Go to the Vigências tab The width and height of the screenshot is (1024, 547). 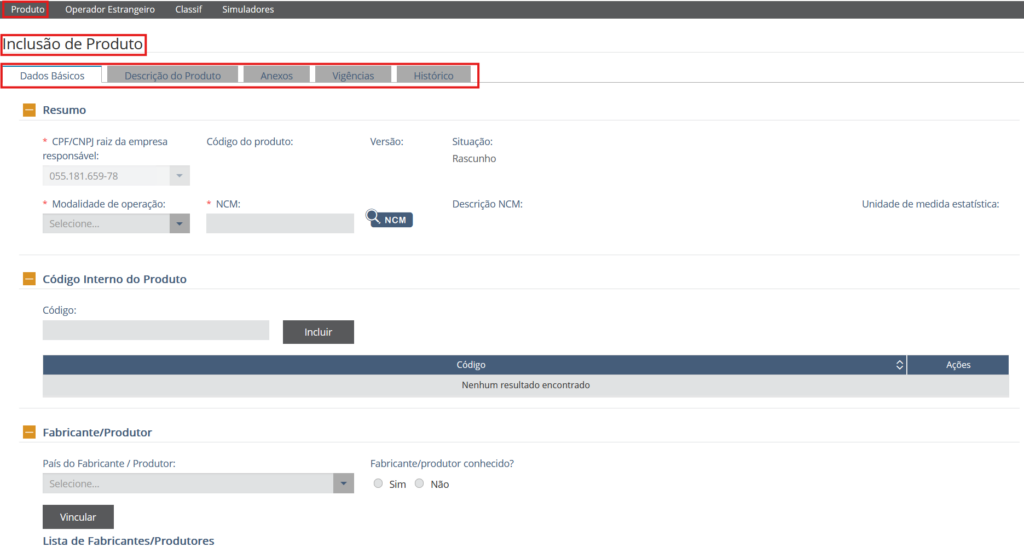(353, 76)
